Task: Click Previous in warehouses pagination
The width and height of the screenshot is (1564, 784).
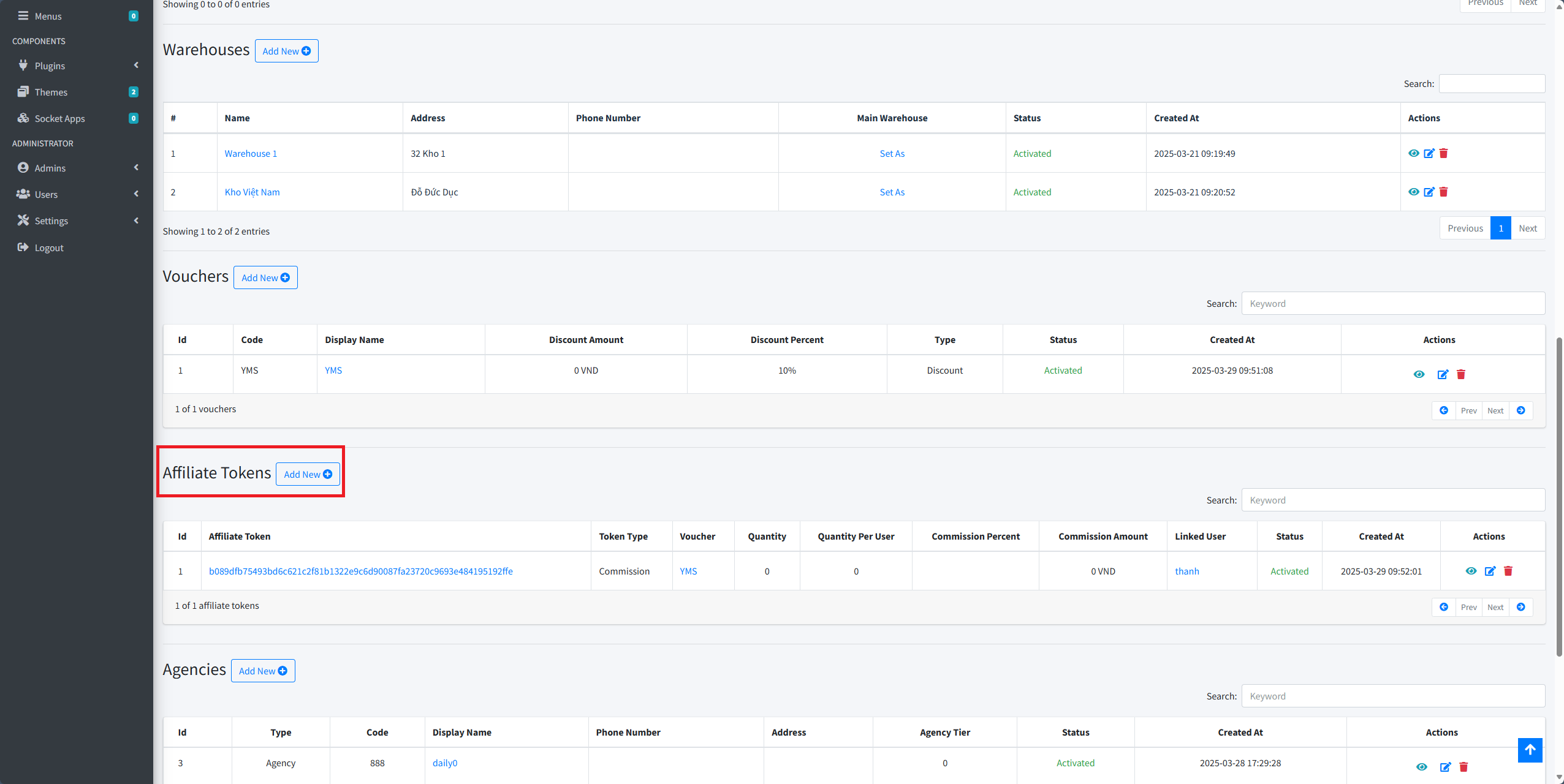Action: coord(1465,228)
